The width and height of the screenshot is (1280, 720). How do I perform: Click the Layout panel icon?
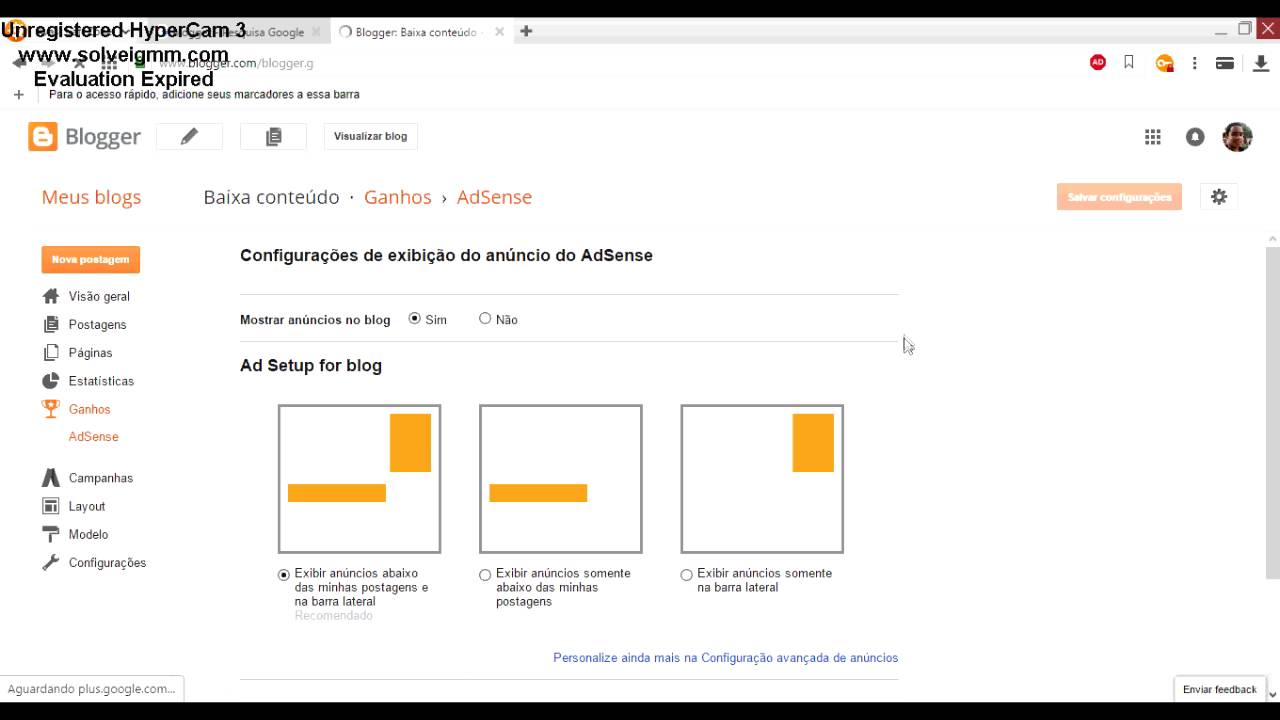click(51, 506)
